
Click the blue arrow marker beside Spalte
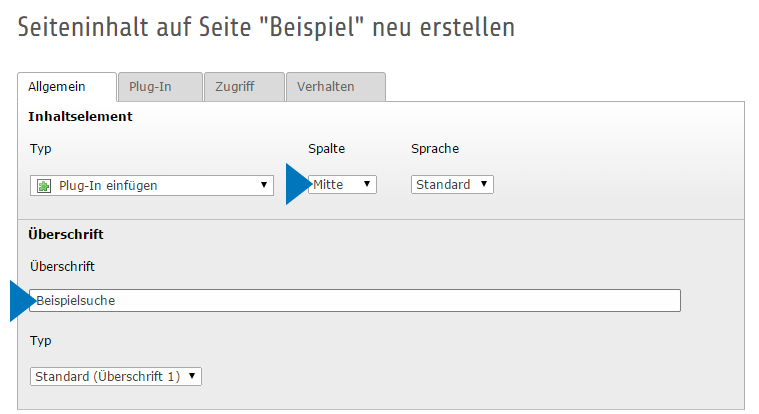coord(298,185)
